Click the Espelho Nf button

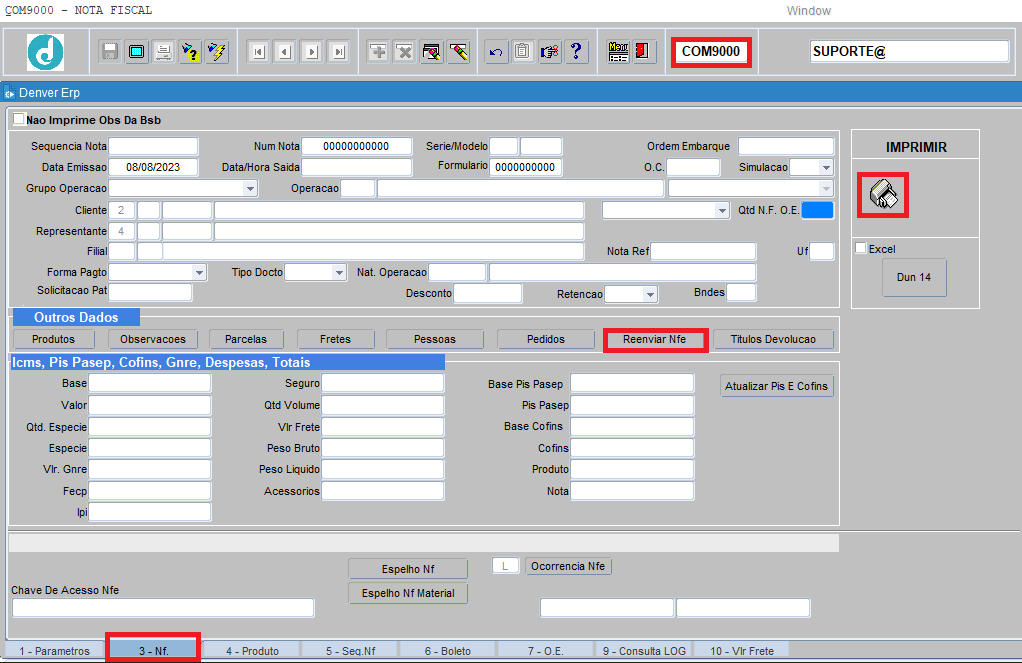pyautogui.click(x=408, y=569)
